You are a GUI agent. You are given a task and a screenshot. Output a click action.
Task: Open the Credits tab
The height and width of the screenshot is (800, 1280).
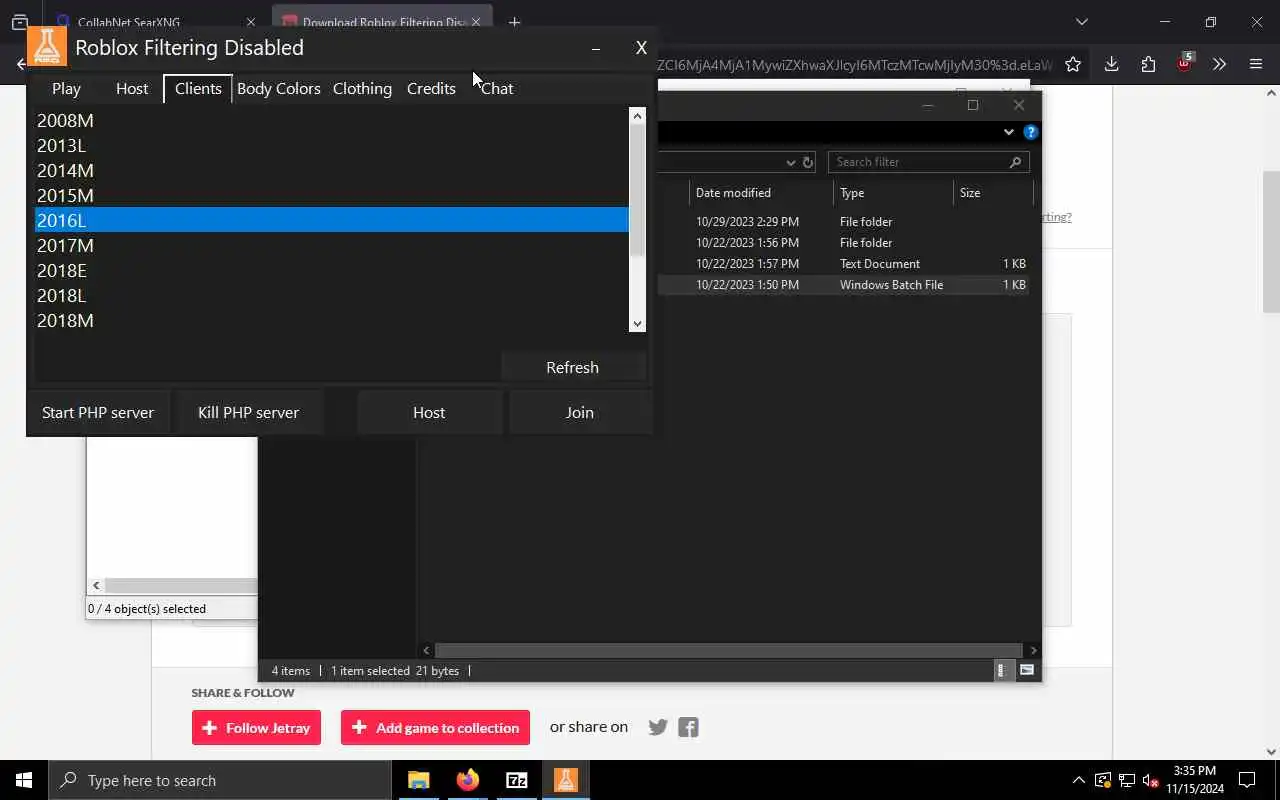[x=431, y=88]
